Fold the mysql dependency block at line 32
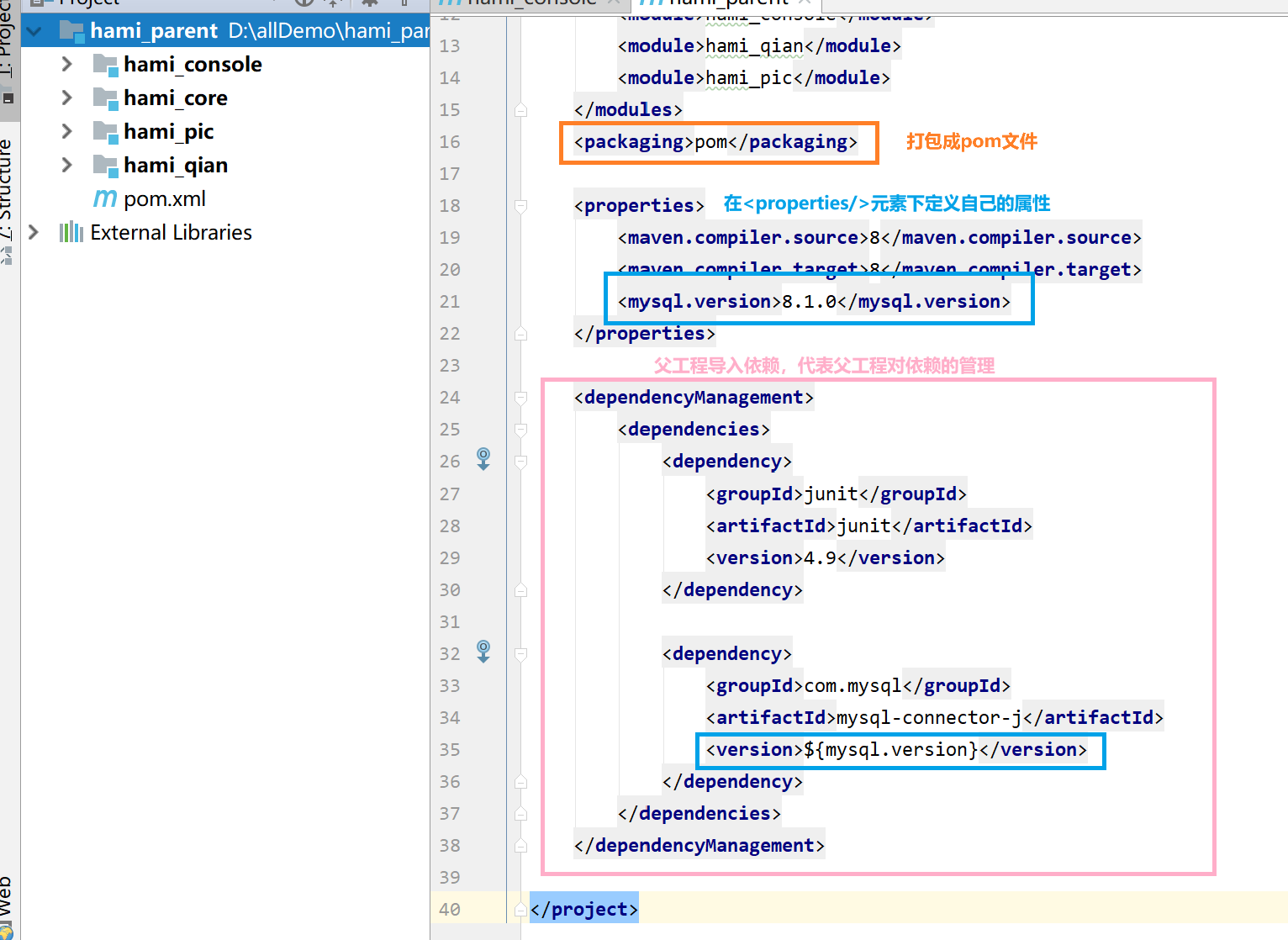The height and width of the screenshot is (940, 1288). coord(520,654)
